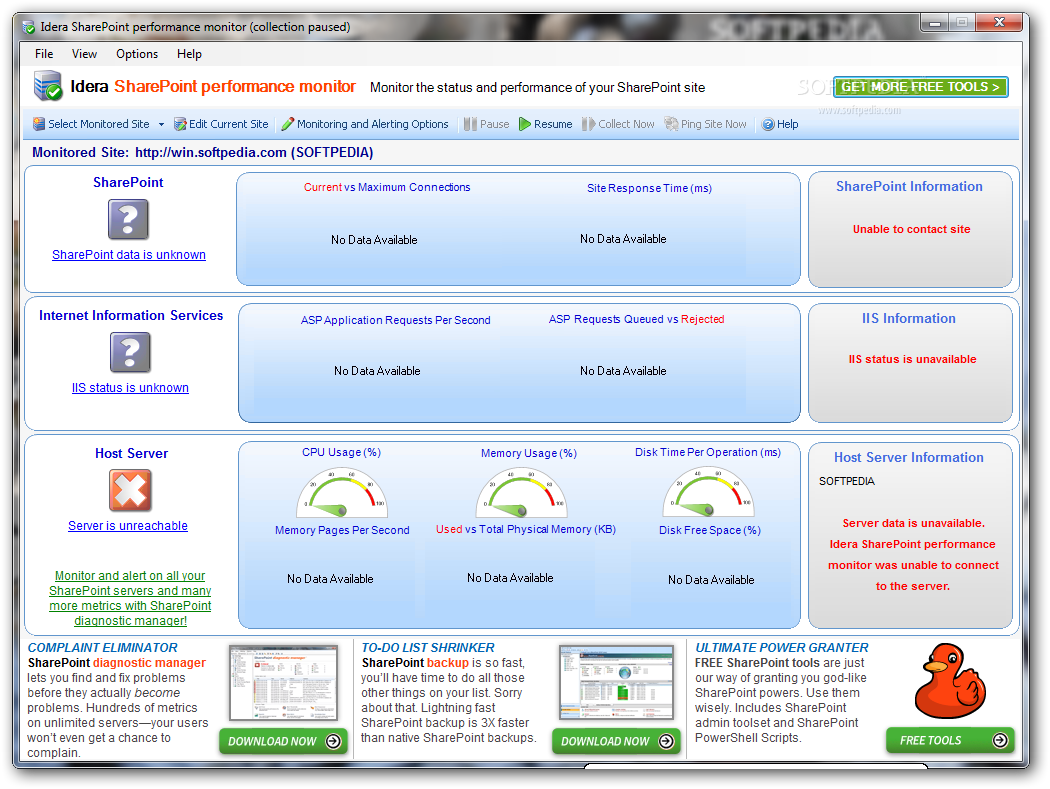Viewport: 1050px width, 789px height.
Task: Click the Host Server Information panel heading
Action: pyautogui.click(x=909, y=457)
